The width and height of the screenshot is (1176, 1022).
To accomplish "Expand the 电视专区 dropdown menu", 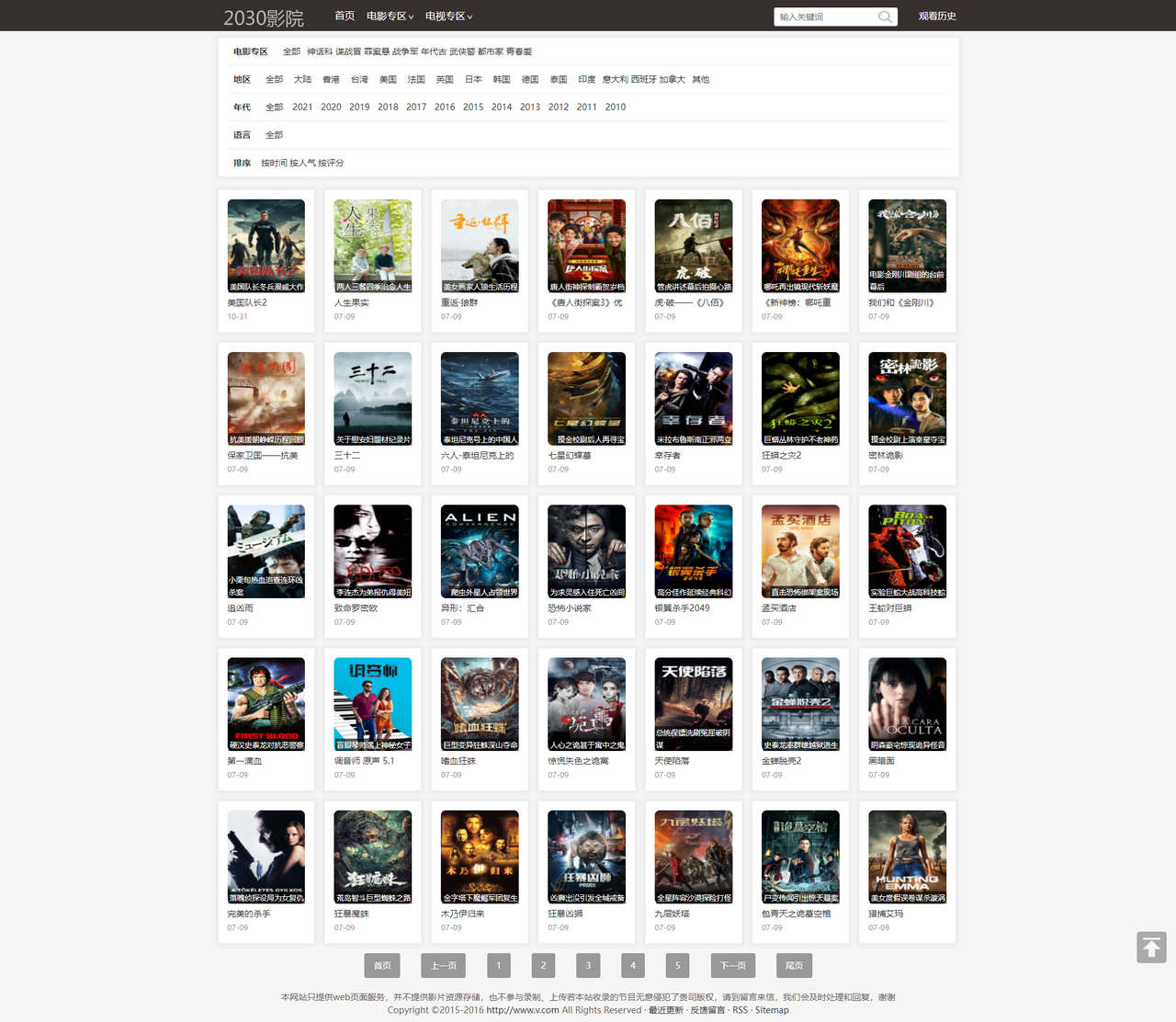I will tap(448, 17).
